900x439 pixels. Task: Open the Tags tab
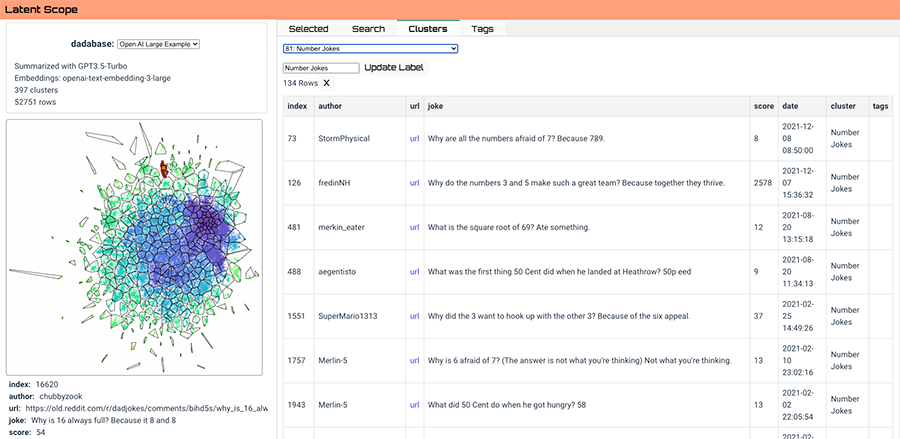point(482,29)
